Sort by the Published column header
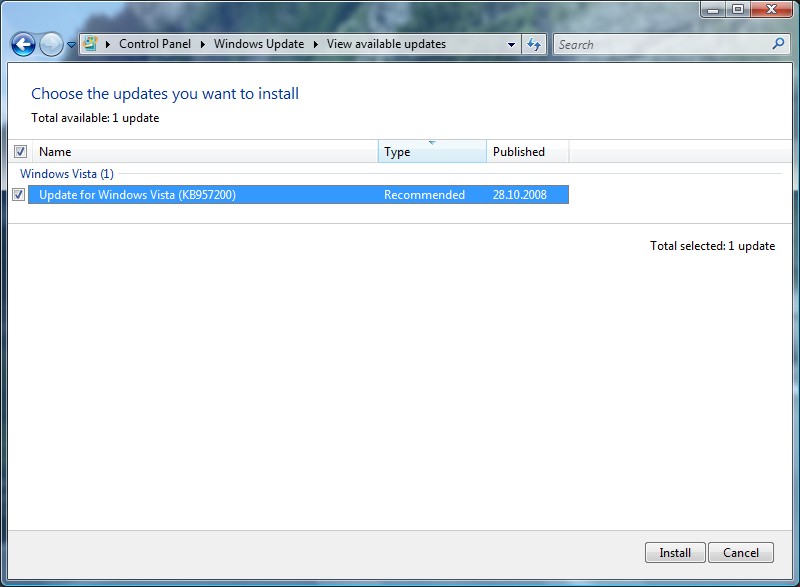 (528, 151)
